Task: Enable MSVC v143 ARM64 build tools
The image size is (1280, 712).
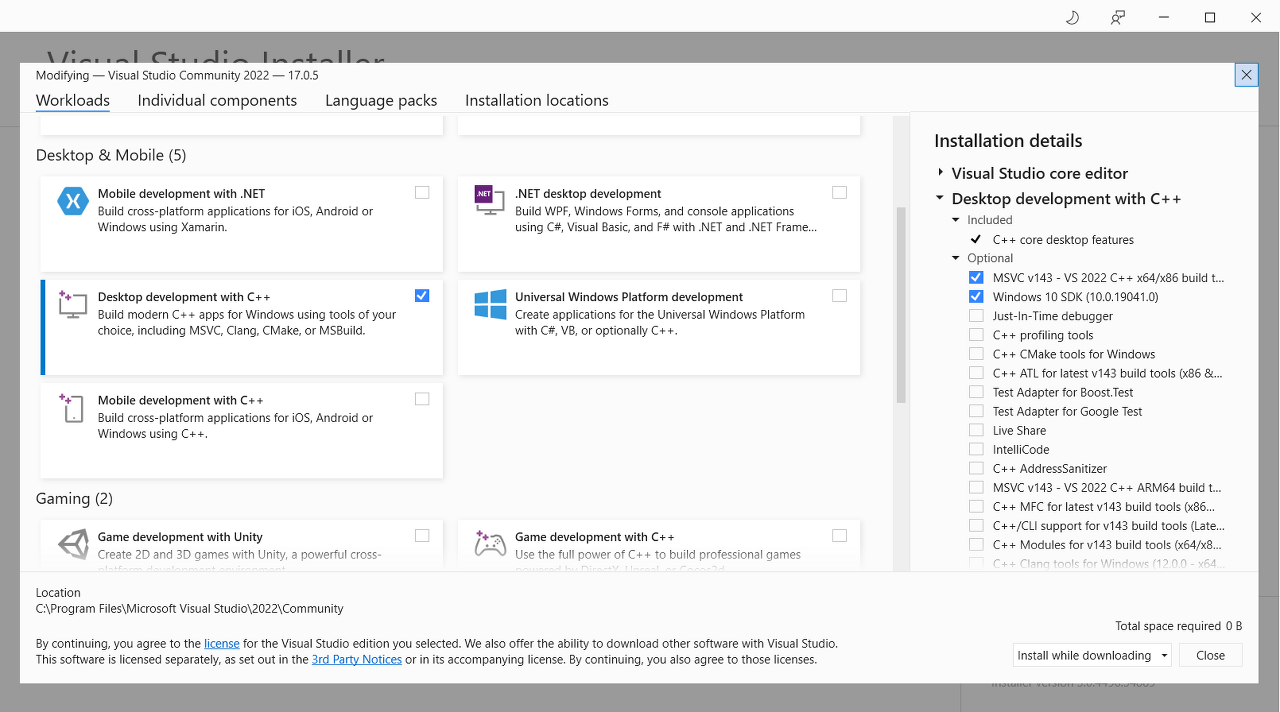Action: point(976,487)
